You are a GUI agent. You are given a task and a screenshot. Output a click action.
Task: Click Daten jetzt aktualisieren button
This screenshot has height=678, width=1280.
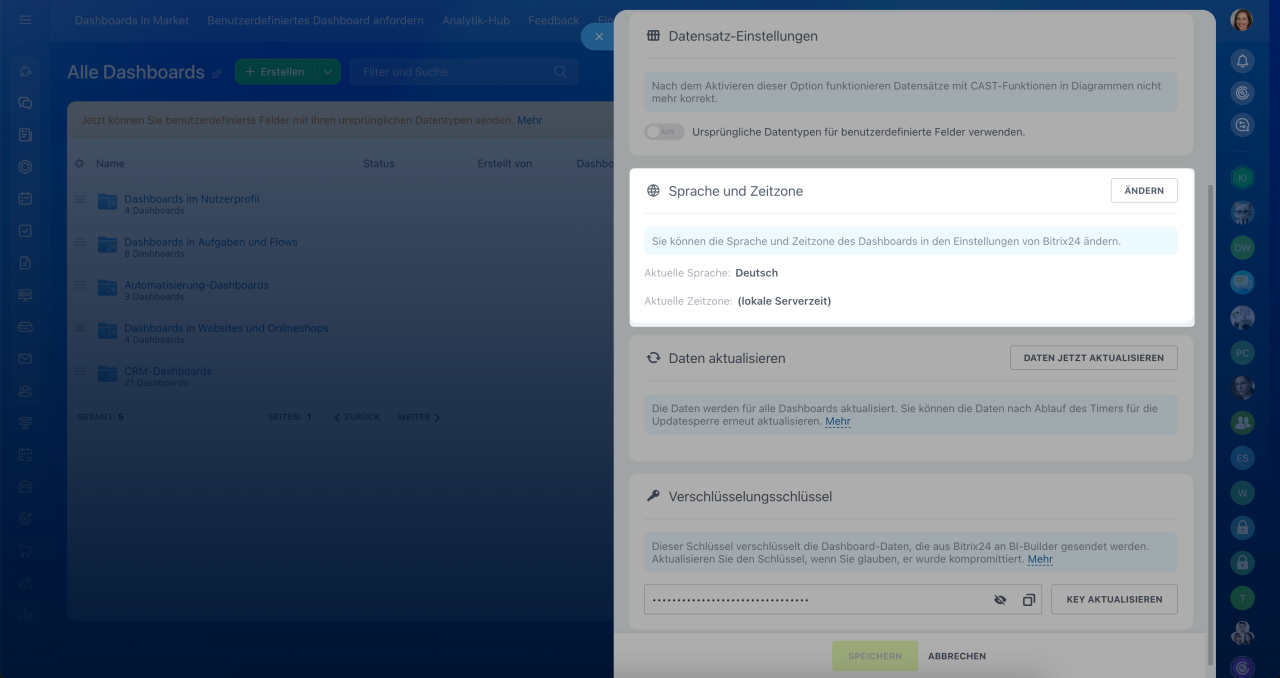click(1094, 358)
